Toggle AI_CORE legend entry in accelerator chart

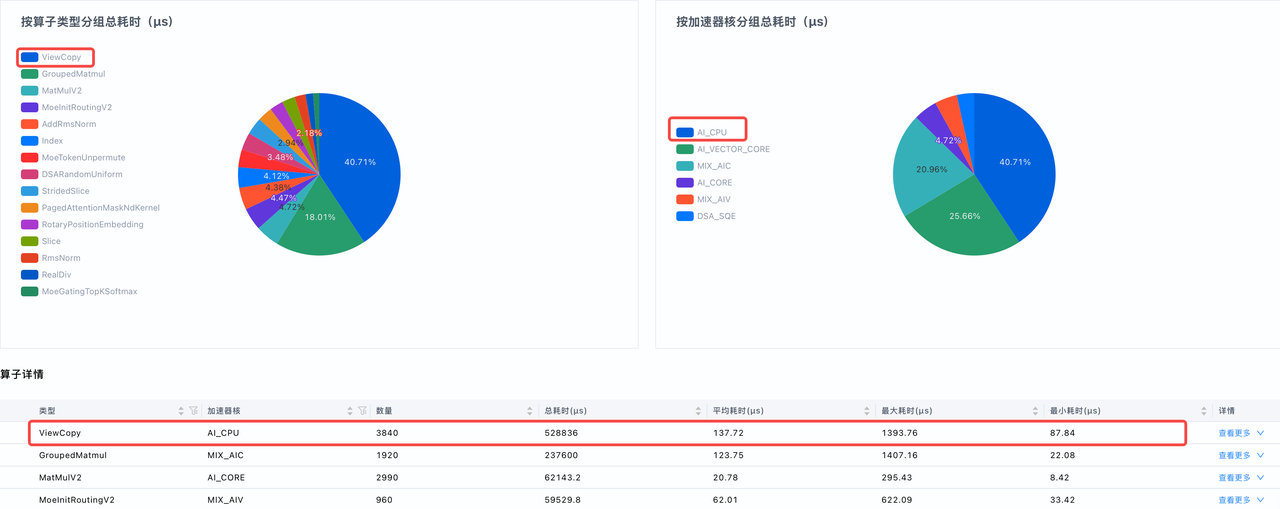[x=705, y=183]
